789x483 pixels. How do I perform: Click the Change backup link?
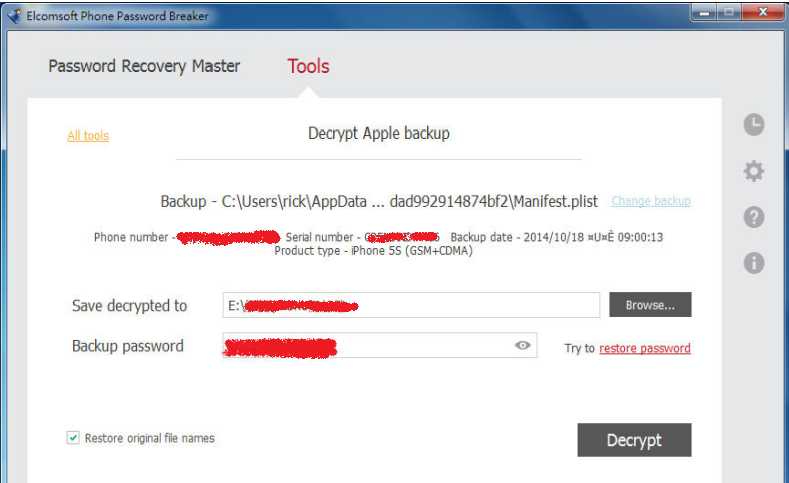point(651,201)
